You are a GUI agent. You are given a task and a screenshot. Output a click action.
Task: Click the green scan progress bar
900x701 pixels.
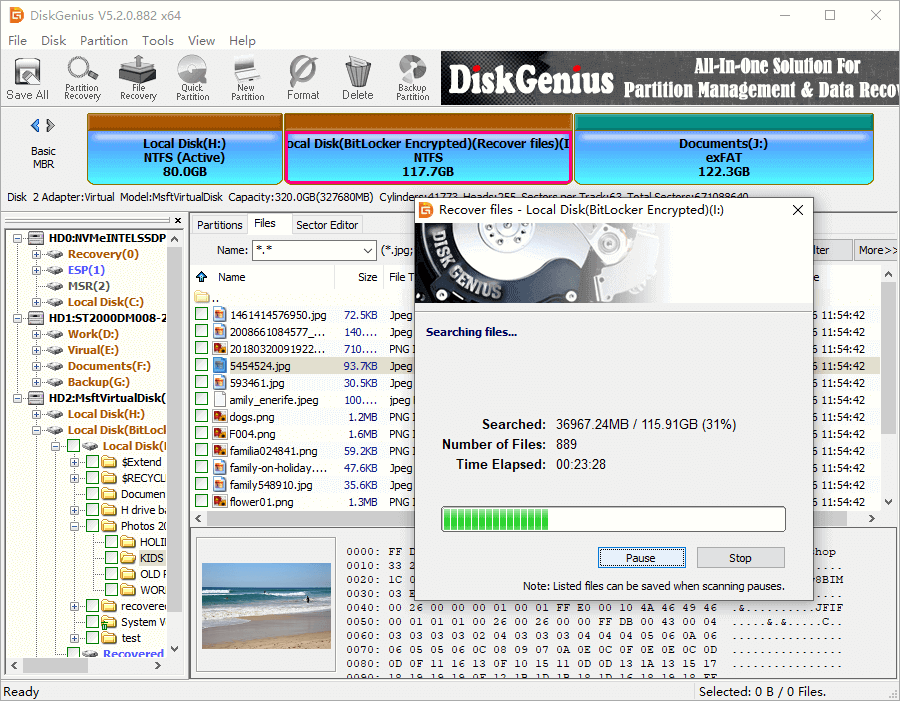coord(612,519)
